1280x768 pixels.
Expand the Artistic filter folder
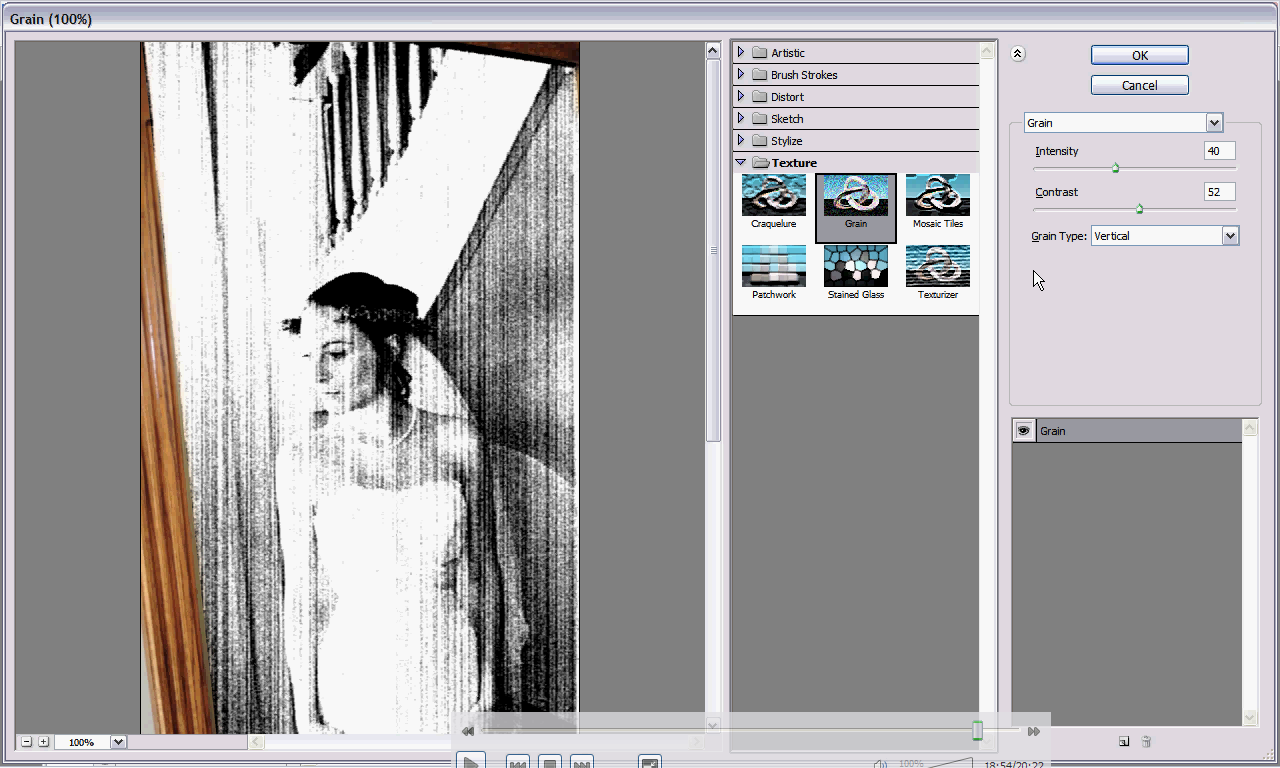741,52
